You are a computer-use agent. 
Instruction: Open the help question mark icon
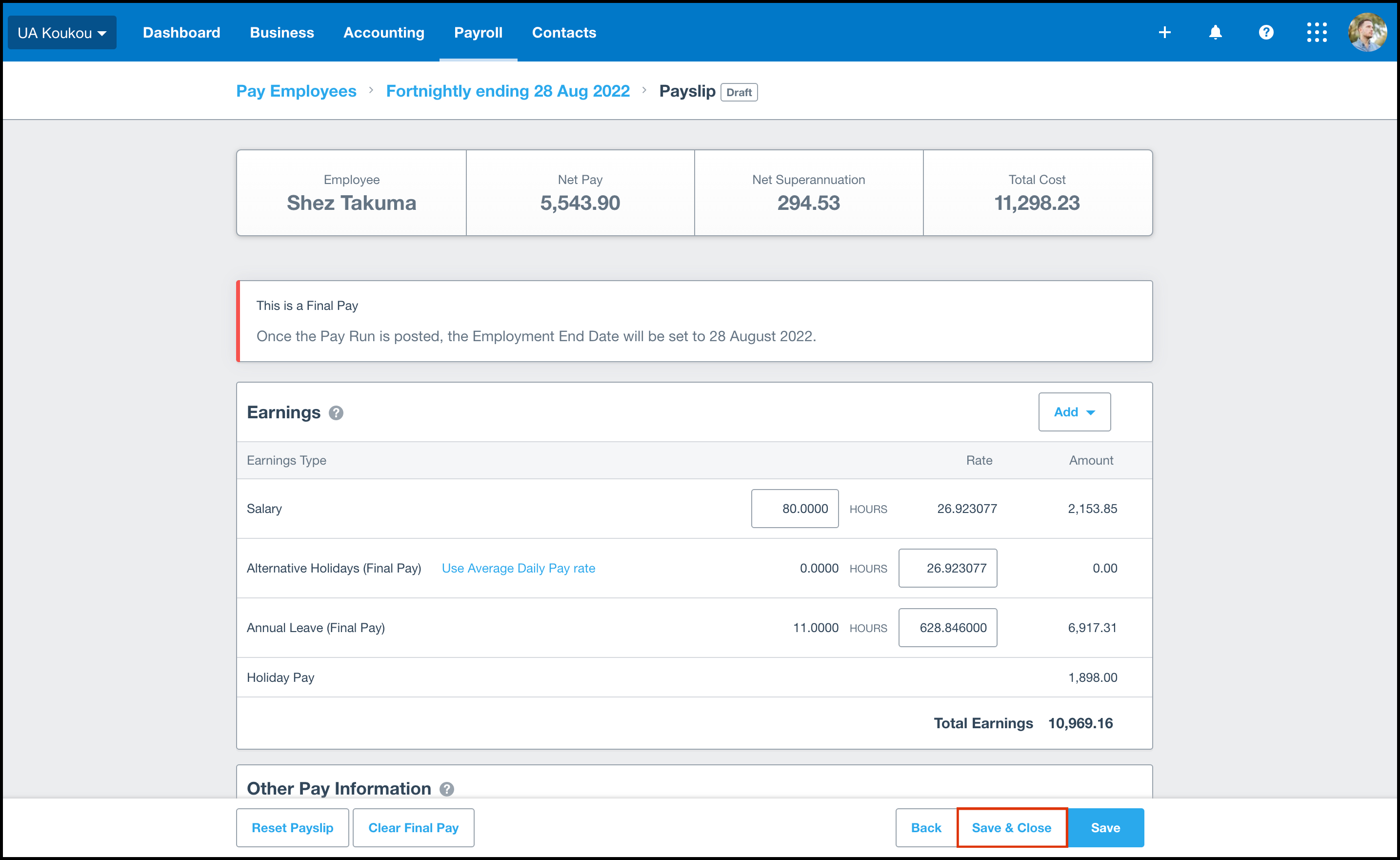point(1266,32)
